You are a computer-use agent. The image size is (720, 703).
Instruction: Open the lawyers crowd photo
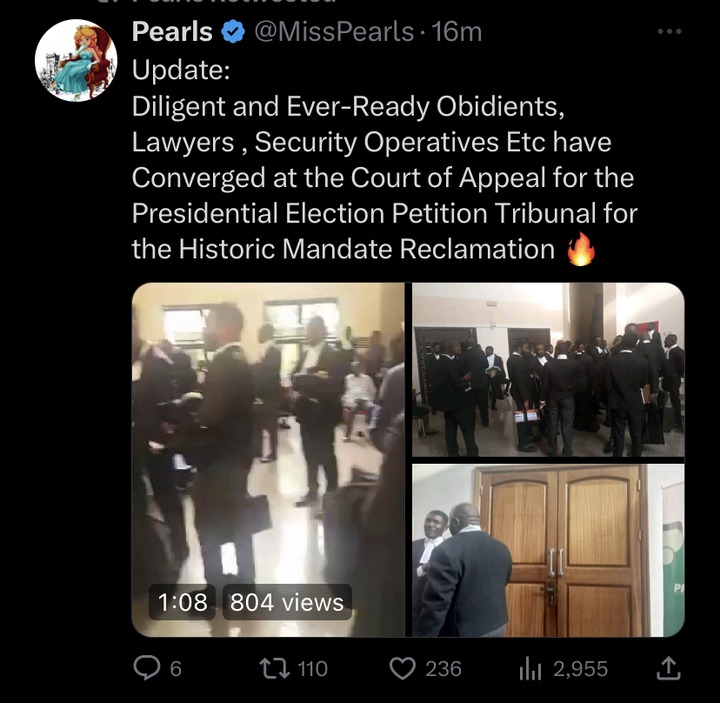[x=548, y=370]
